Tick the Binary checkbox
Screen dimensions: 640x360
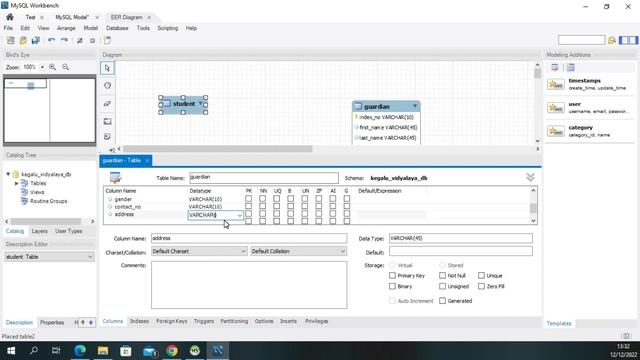pyautogui.click(x=392, y=286)
